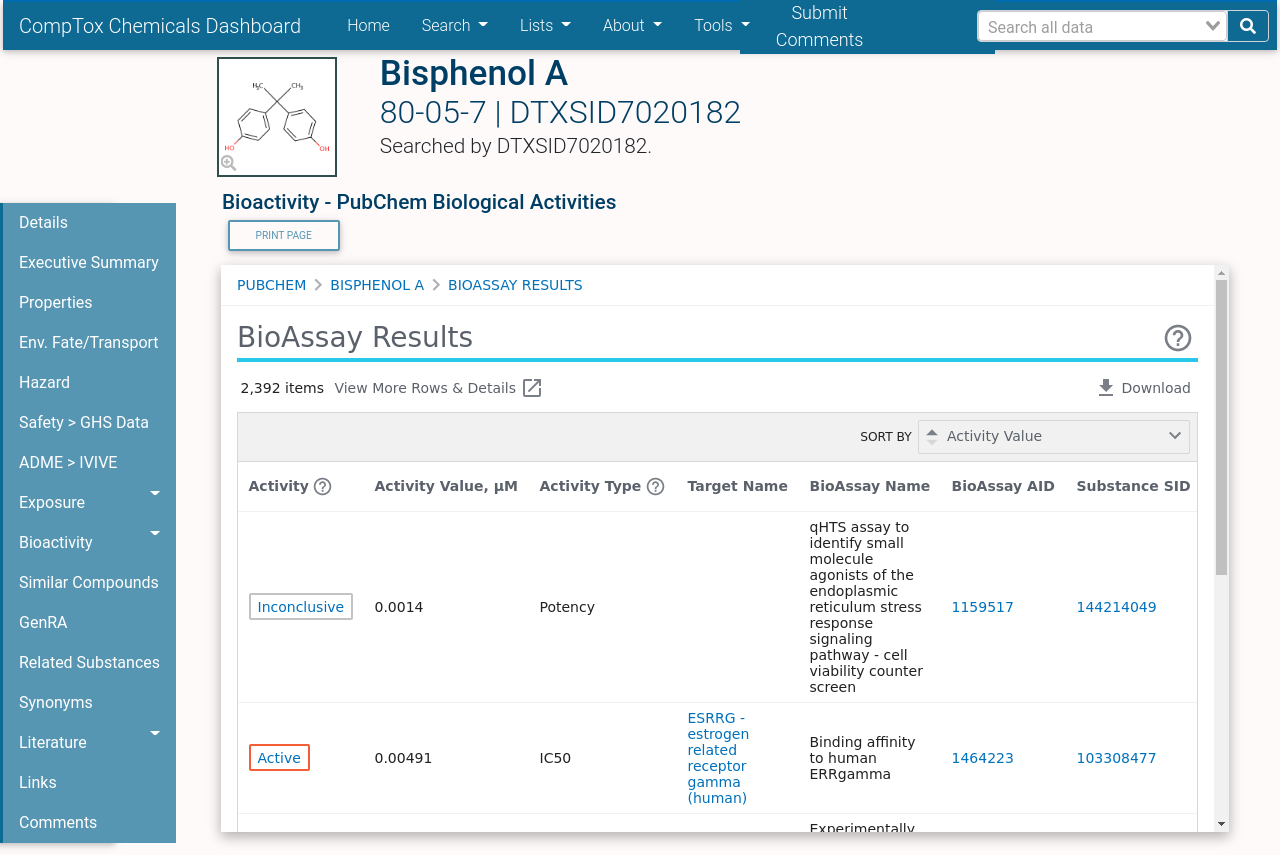Click the magnifier search button
This screenshot has height=855, width=1280.
point(1248,27)
